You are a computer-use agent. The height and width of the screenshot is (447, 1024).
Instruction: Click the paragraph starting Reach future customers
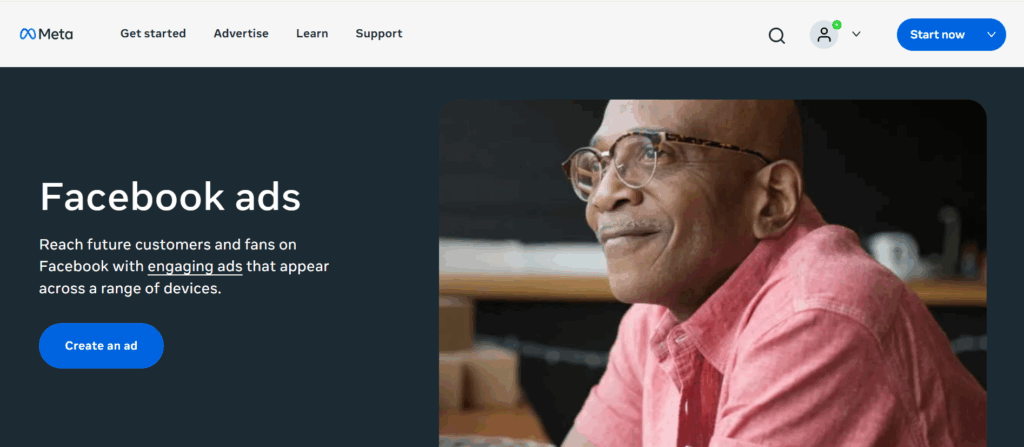(184, 267)
